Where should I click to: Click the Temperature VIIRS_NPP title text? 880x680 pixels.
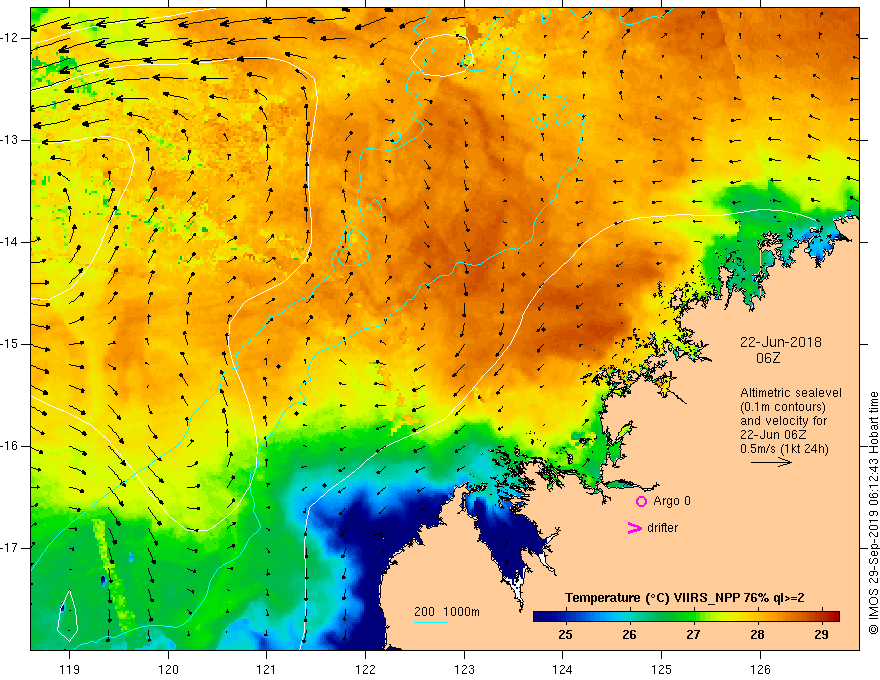(x=684, y=598)
